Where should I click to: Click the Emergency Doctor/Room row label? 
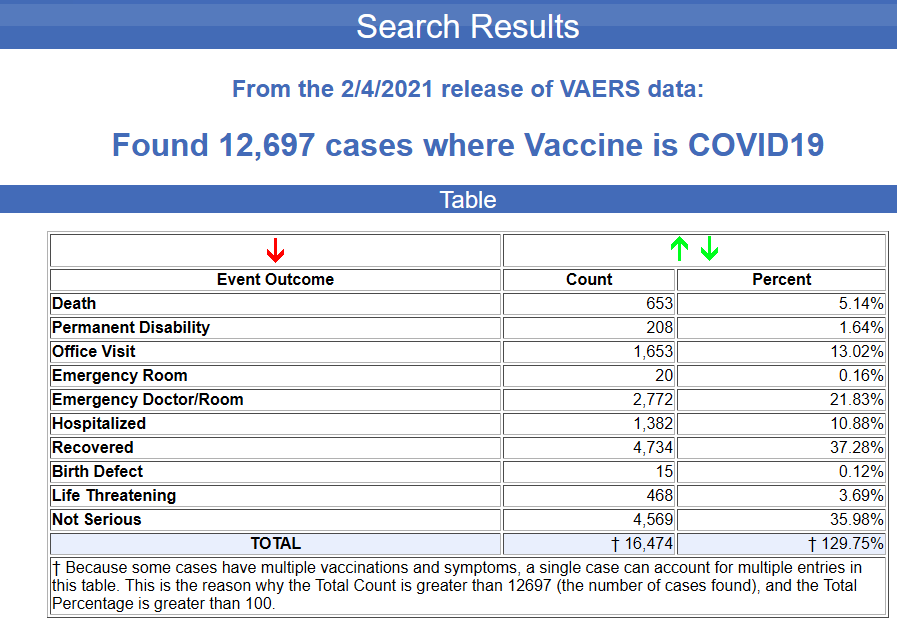tap(148, 400)
